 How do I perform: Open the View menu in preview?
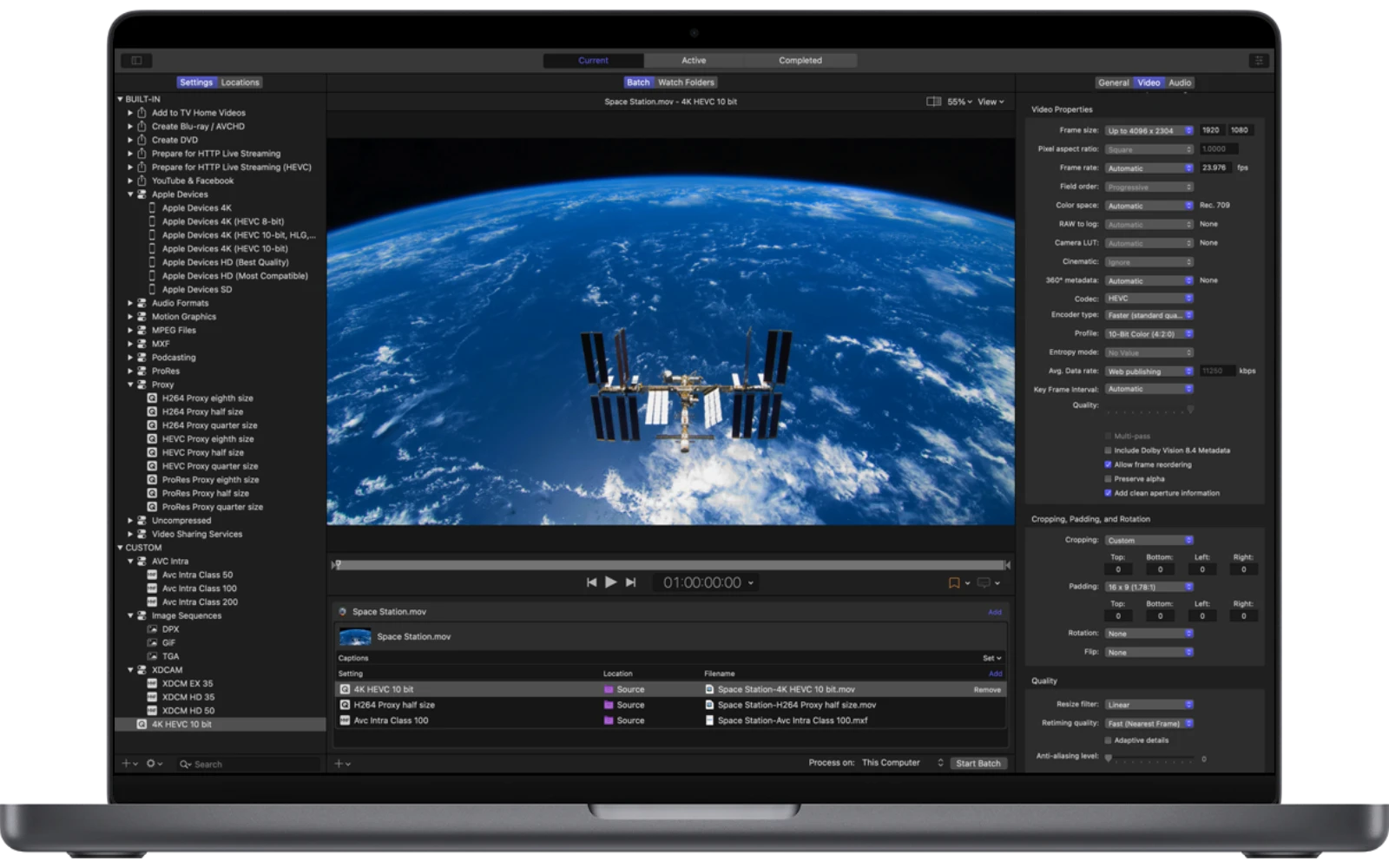pos(991,102)
